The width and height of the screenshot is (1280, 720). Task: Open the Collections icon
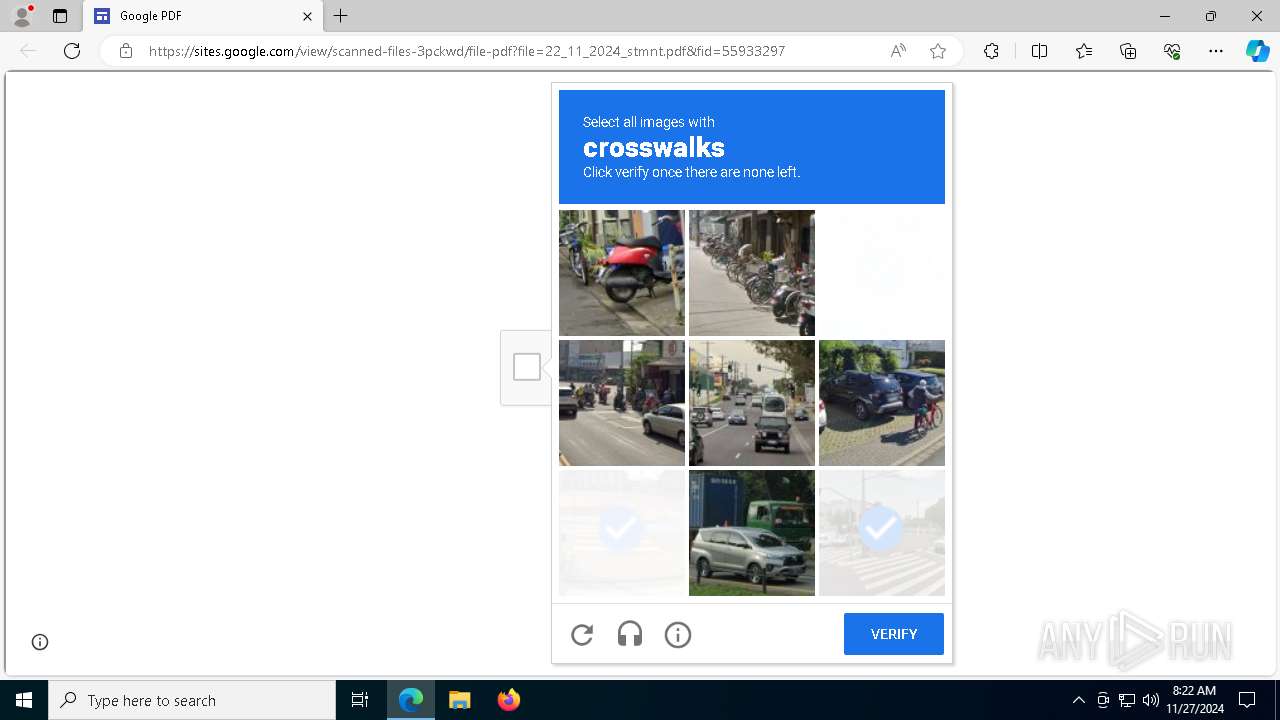[x=1128, y=51]
